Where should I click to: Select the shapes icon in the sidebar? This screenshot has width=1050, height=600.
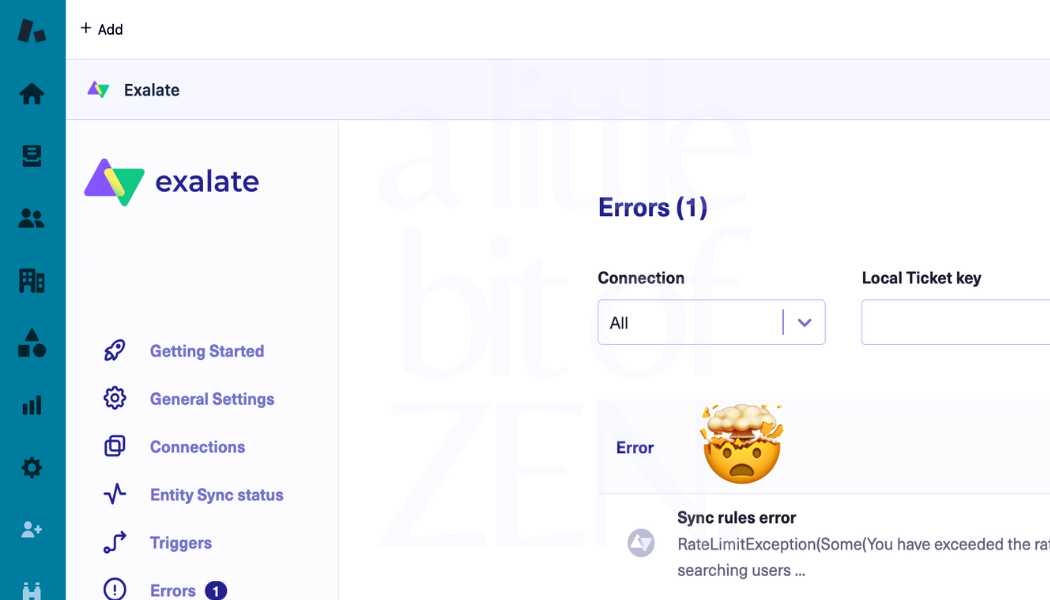pyautogui.click(x=31, y=343)
